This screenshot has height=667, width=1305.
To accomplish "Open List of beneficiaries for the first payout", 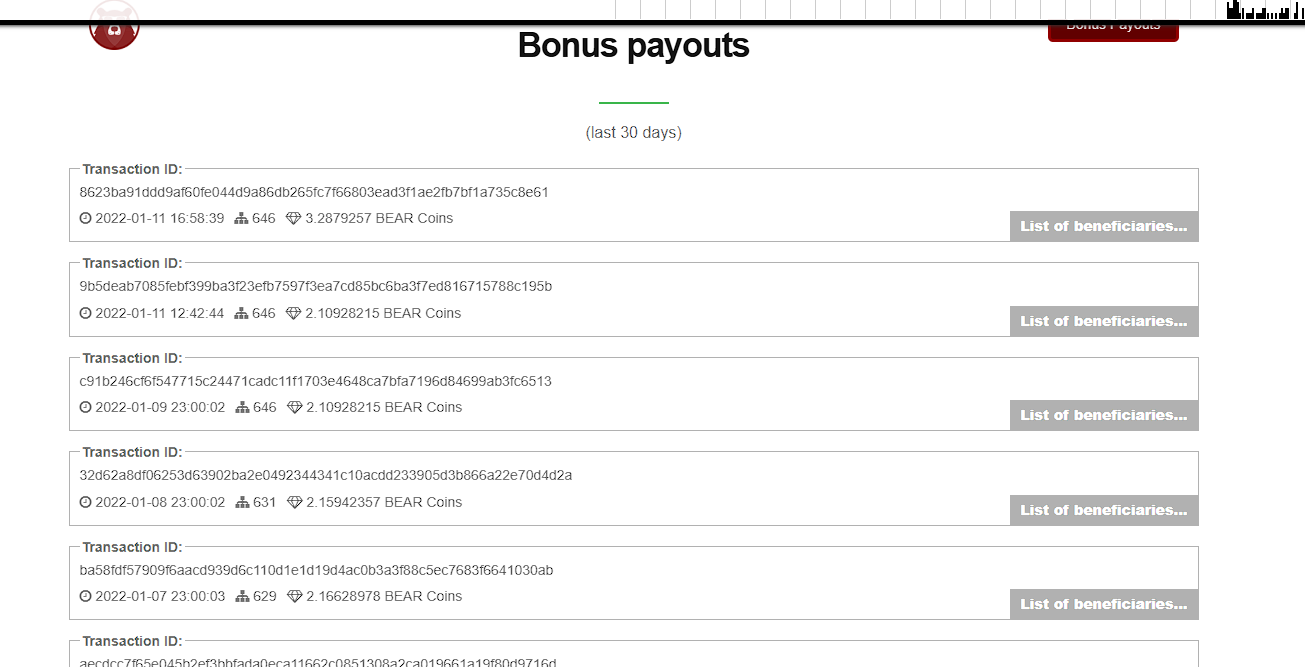I will pos(1103,226).
